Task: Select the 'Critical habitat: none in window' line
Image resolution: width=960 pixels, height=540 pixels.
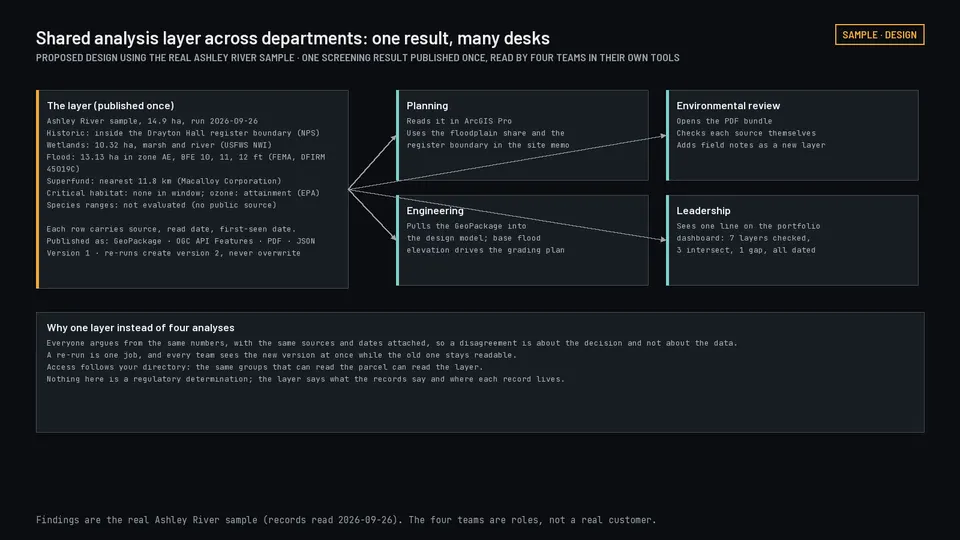Action: [183, 193]
